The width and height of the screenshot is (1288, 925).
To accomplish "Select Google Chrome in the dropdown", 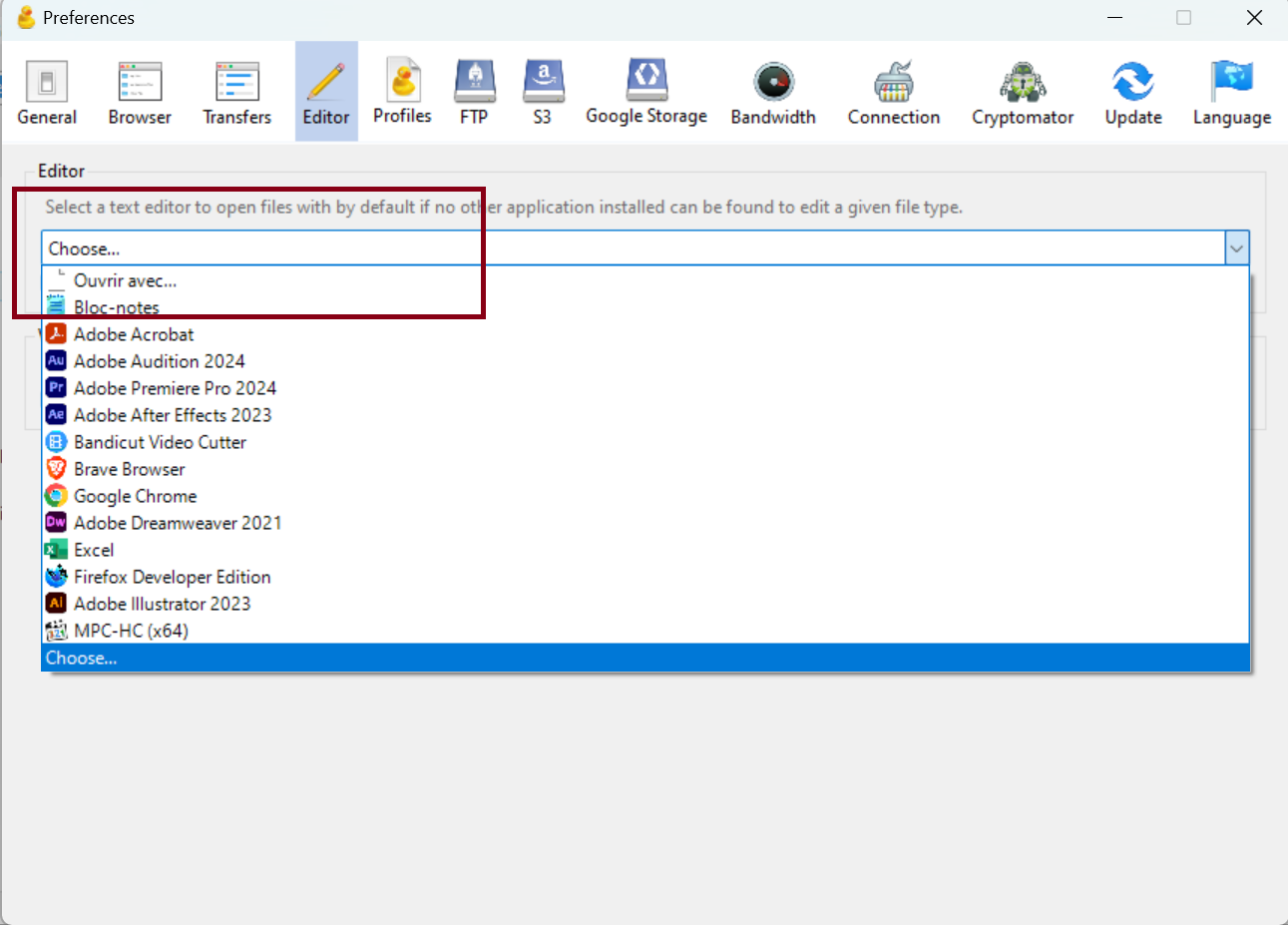I will [x=645, y=496].
